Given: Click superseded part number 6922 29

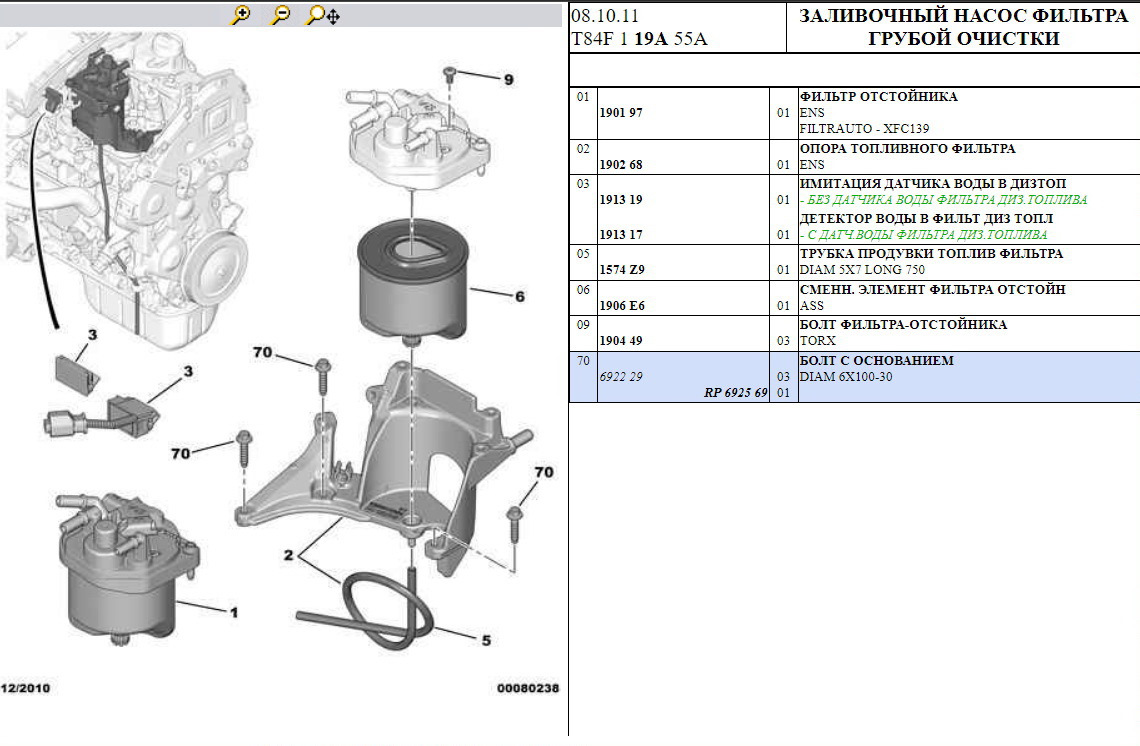Looking at the screenshot, I should [x=620, y=377].
